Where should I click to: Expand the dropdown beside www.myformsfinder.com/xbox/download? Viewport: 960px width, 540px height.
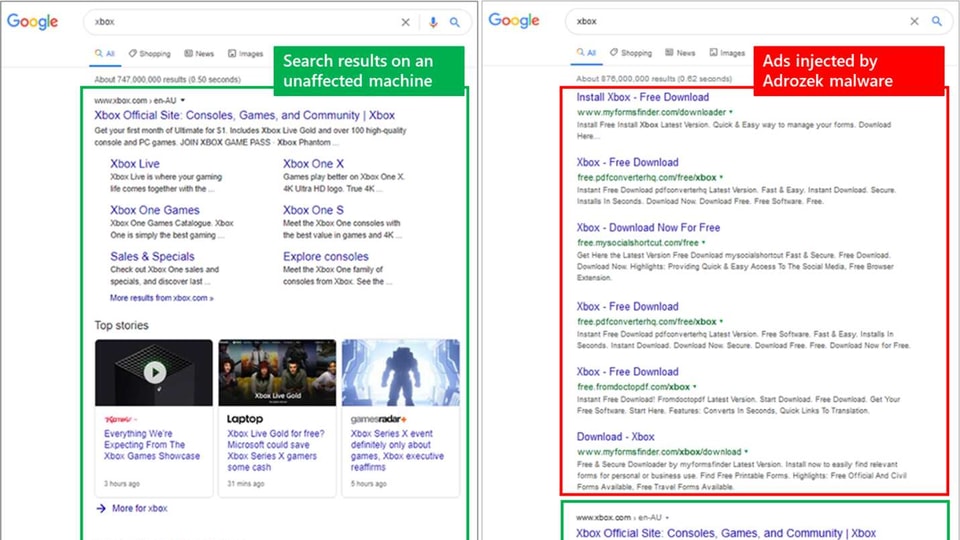(x=746, y=452)
